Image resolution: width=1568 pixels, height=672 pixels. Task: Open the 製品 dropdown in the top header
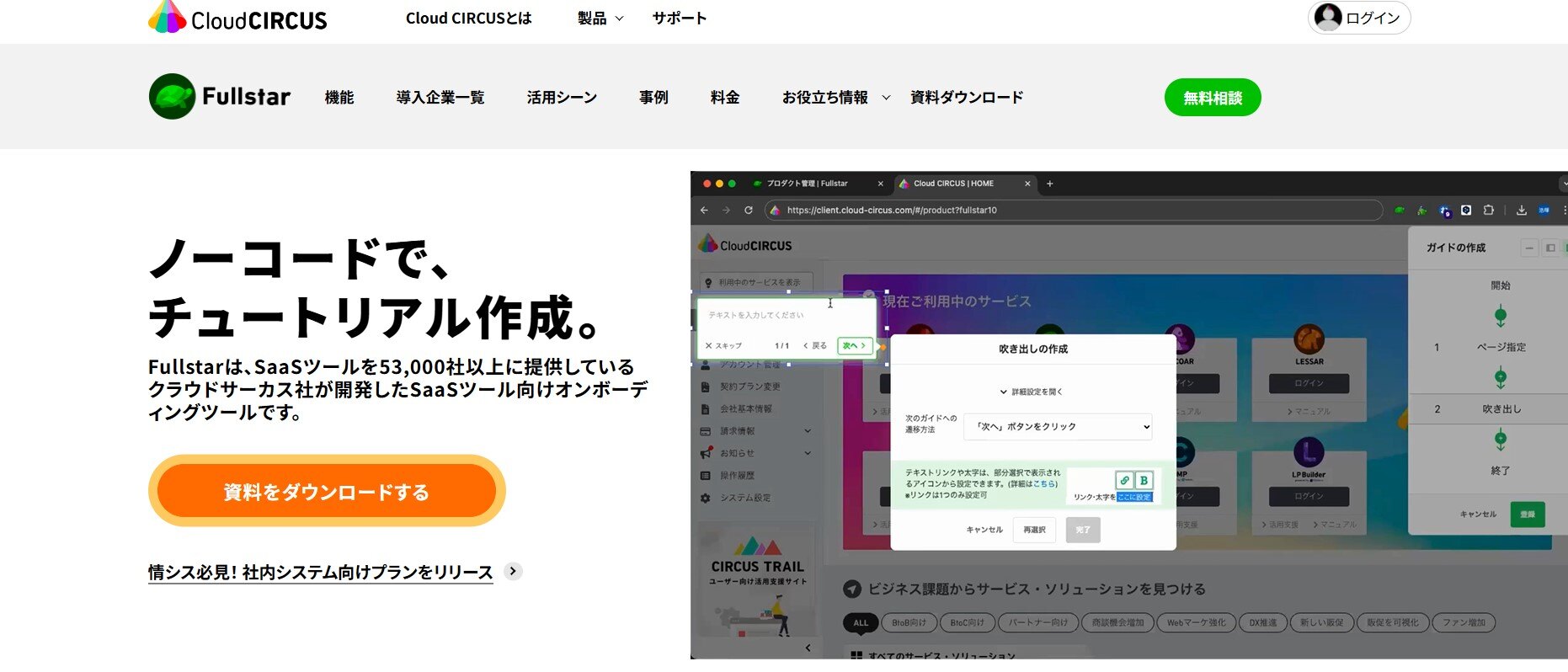pos(600,18)
